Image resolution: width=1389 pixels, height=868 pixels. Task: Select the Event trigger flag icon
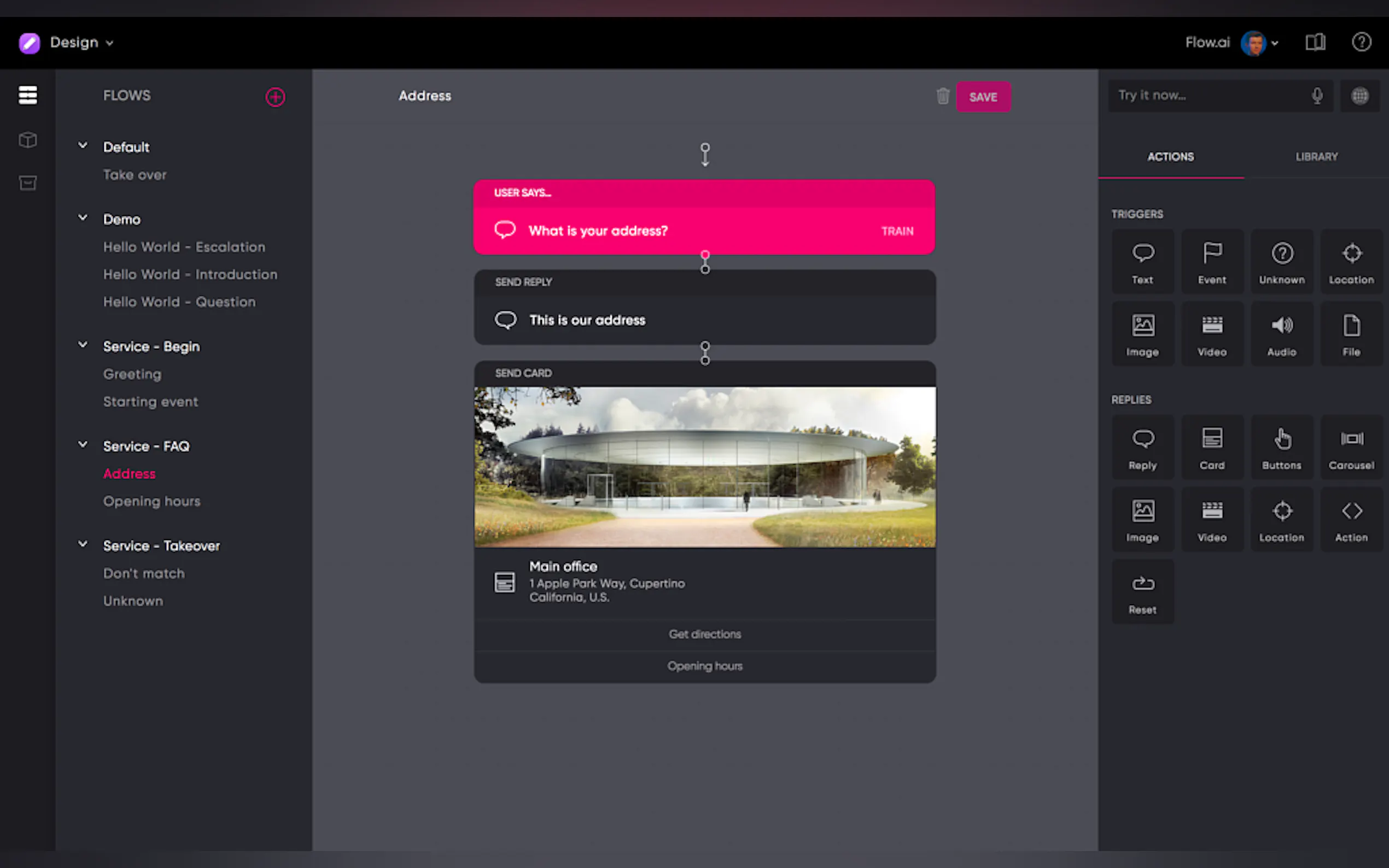click(1212, 262)
